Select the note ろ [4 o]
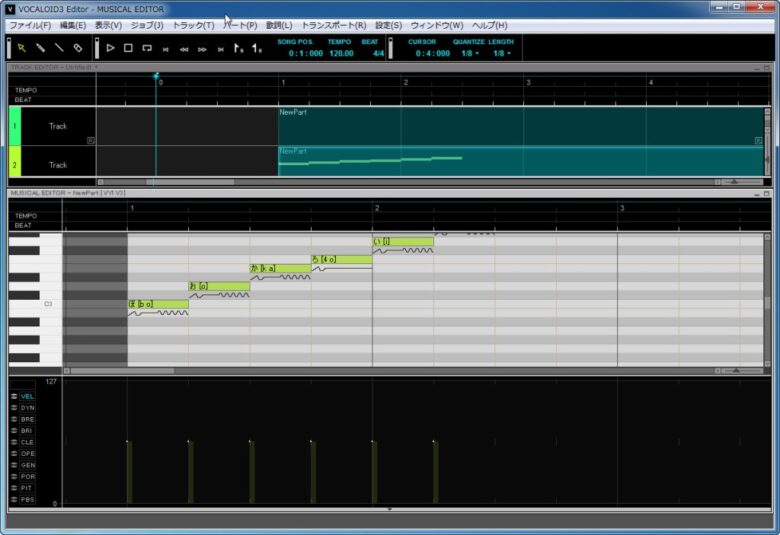780x535 pixels. [342, 259]
